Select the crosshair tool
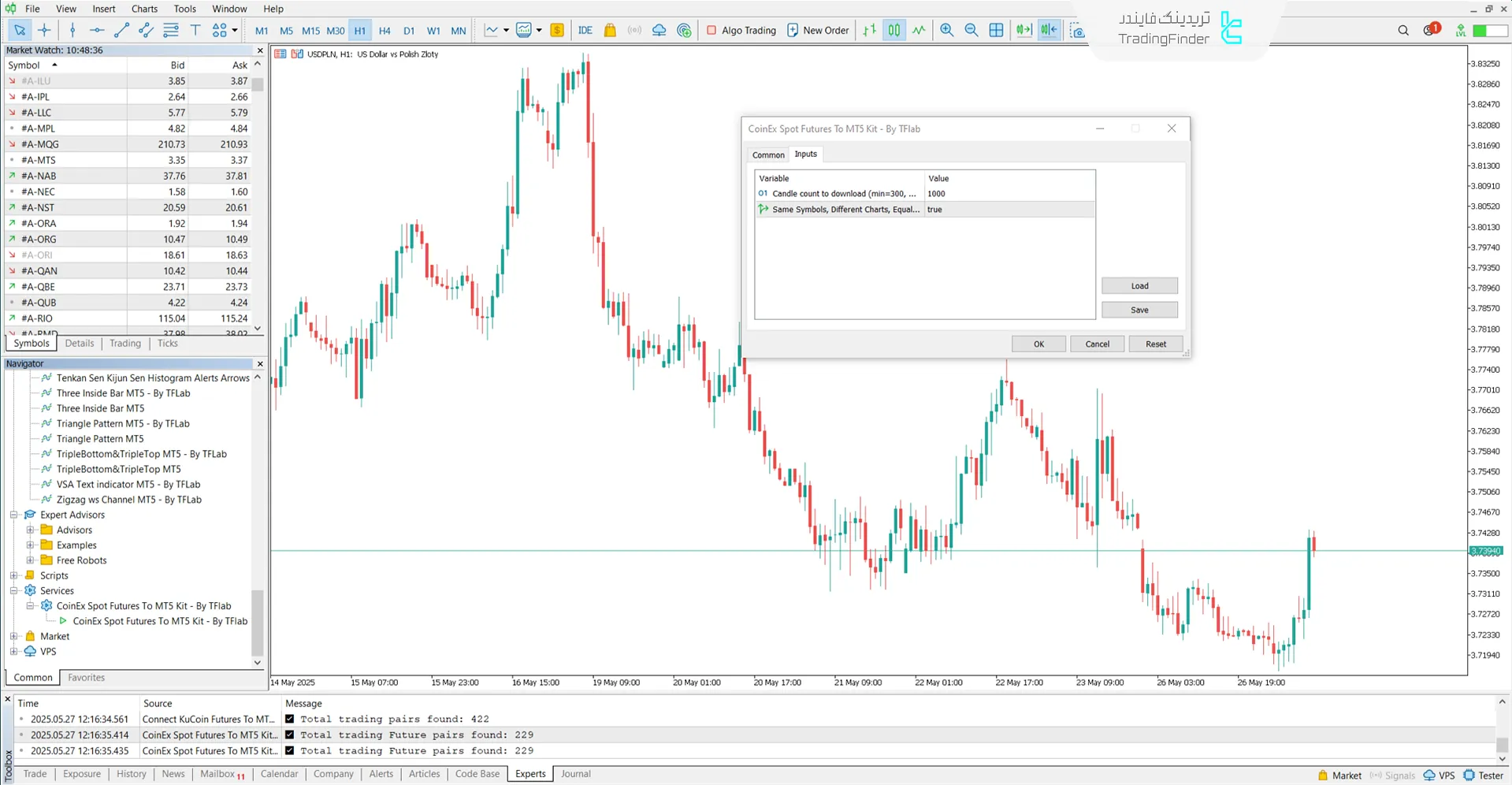Screen dimensions: 1512x785 44,30
